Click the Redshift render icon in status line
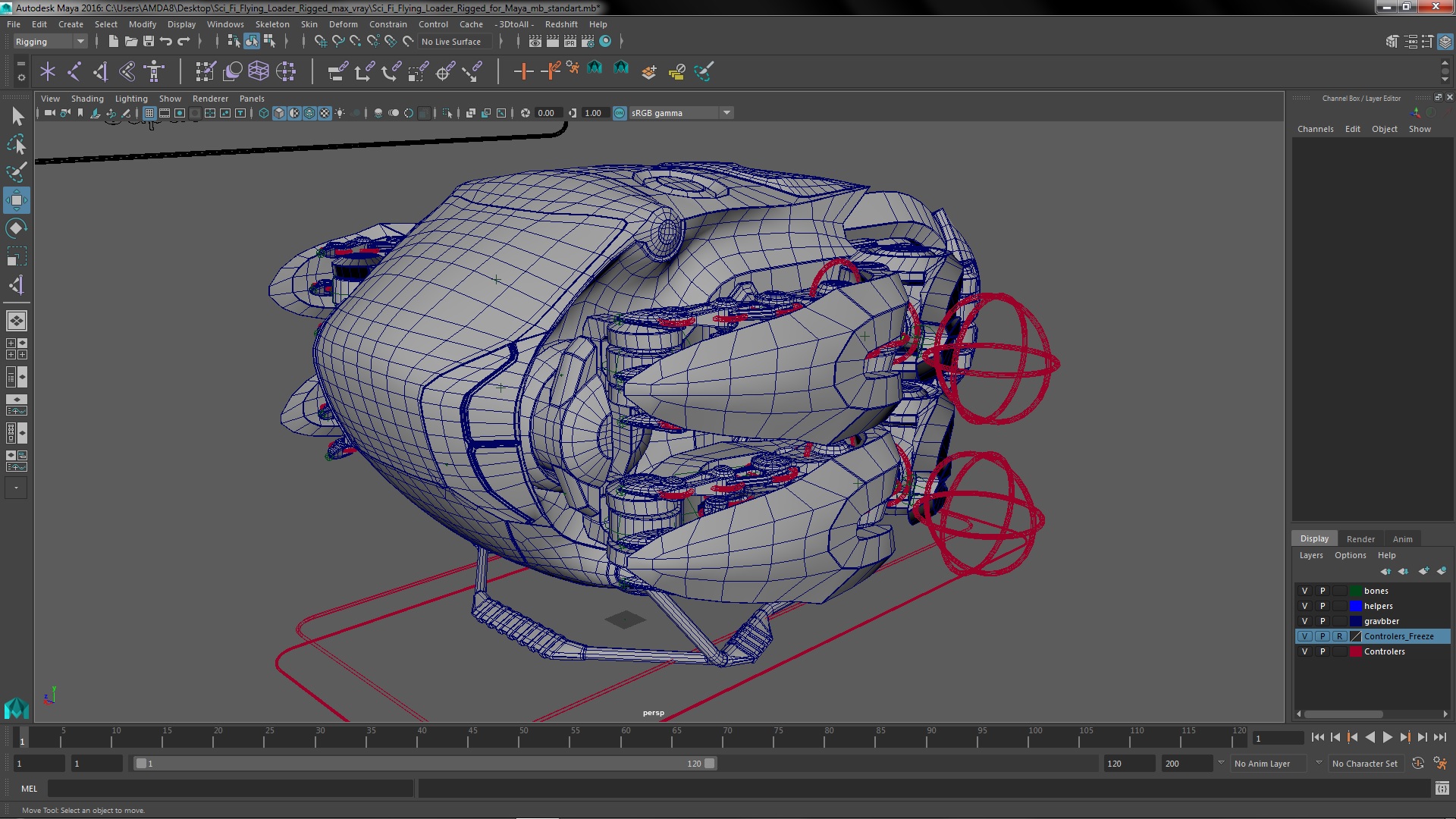 click(605, 42)
